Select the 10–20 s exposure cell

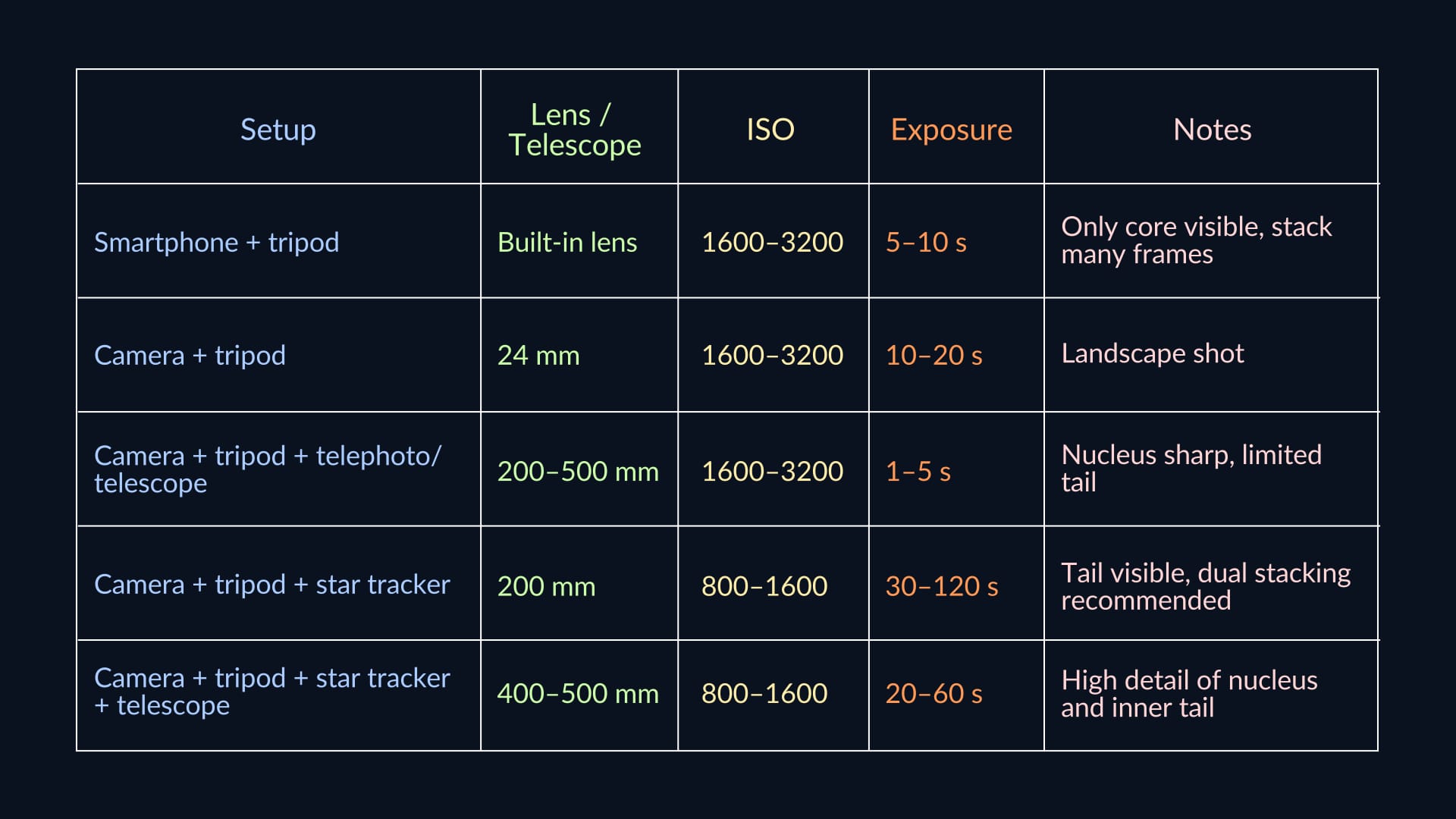point(934,355)
